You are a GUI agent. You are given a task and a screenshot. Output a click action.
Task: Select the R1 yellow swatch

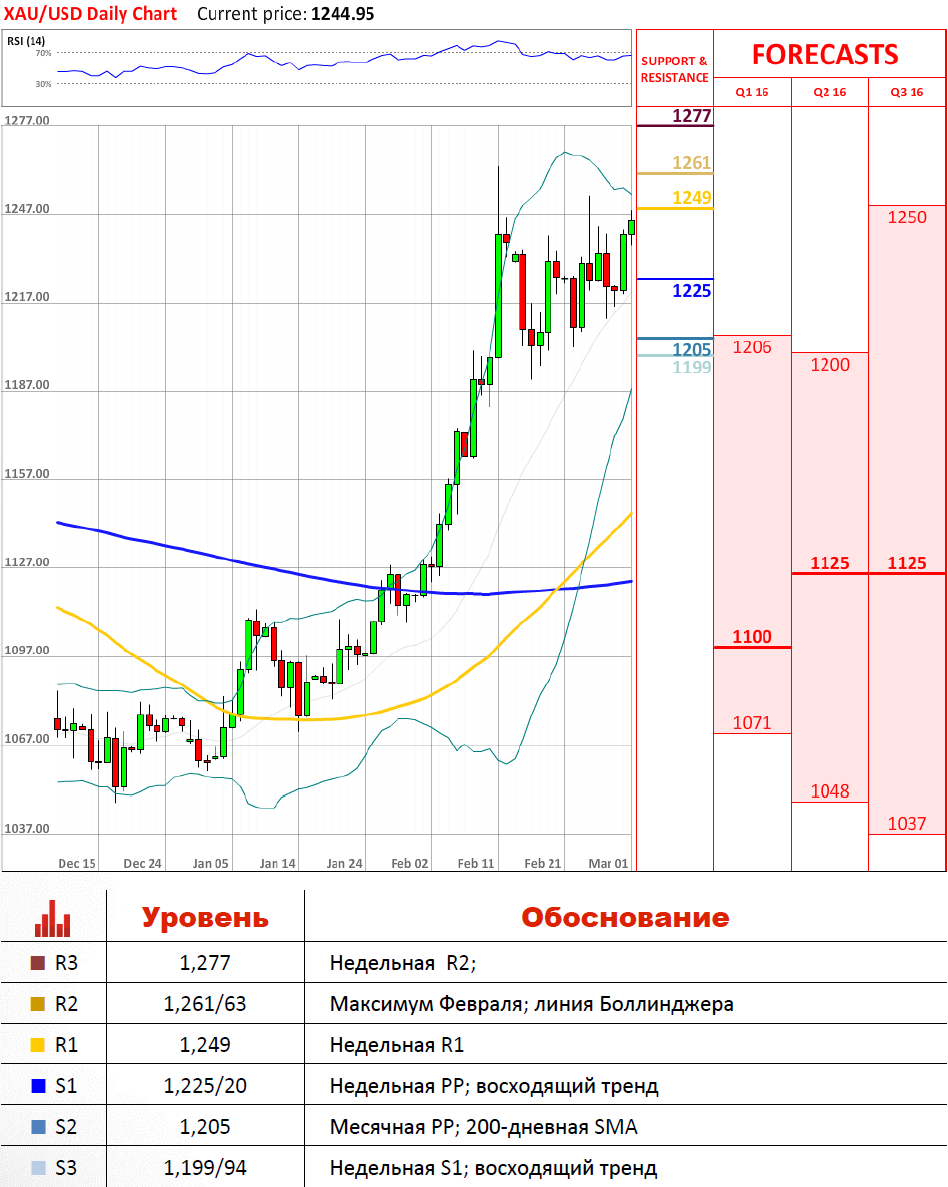pyautogui.click(x=38, y=1045)
